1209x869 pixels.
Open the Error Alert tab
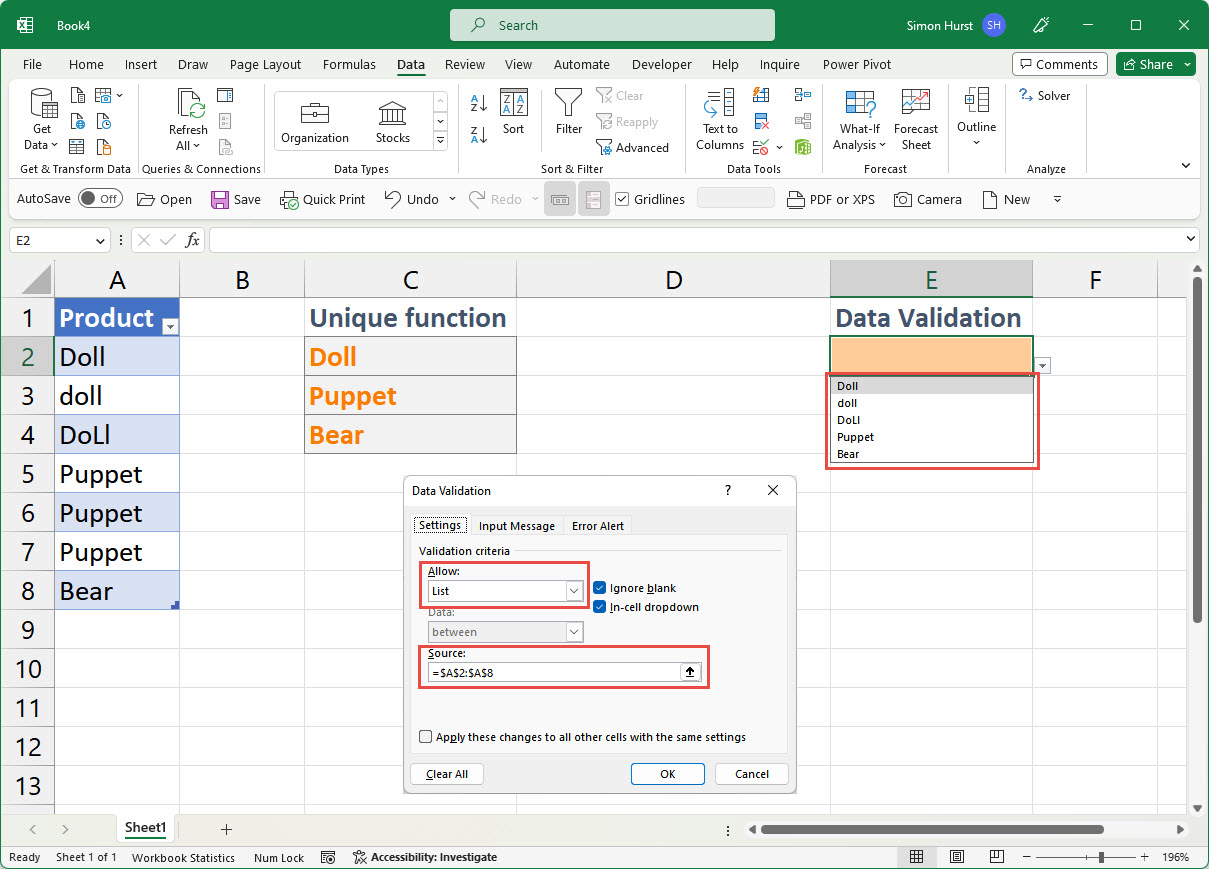[597, 526]
